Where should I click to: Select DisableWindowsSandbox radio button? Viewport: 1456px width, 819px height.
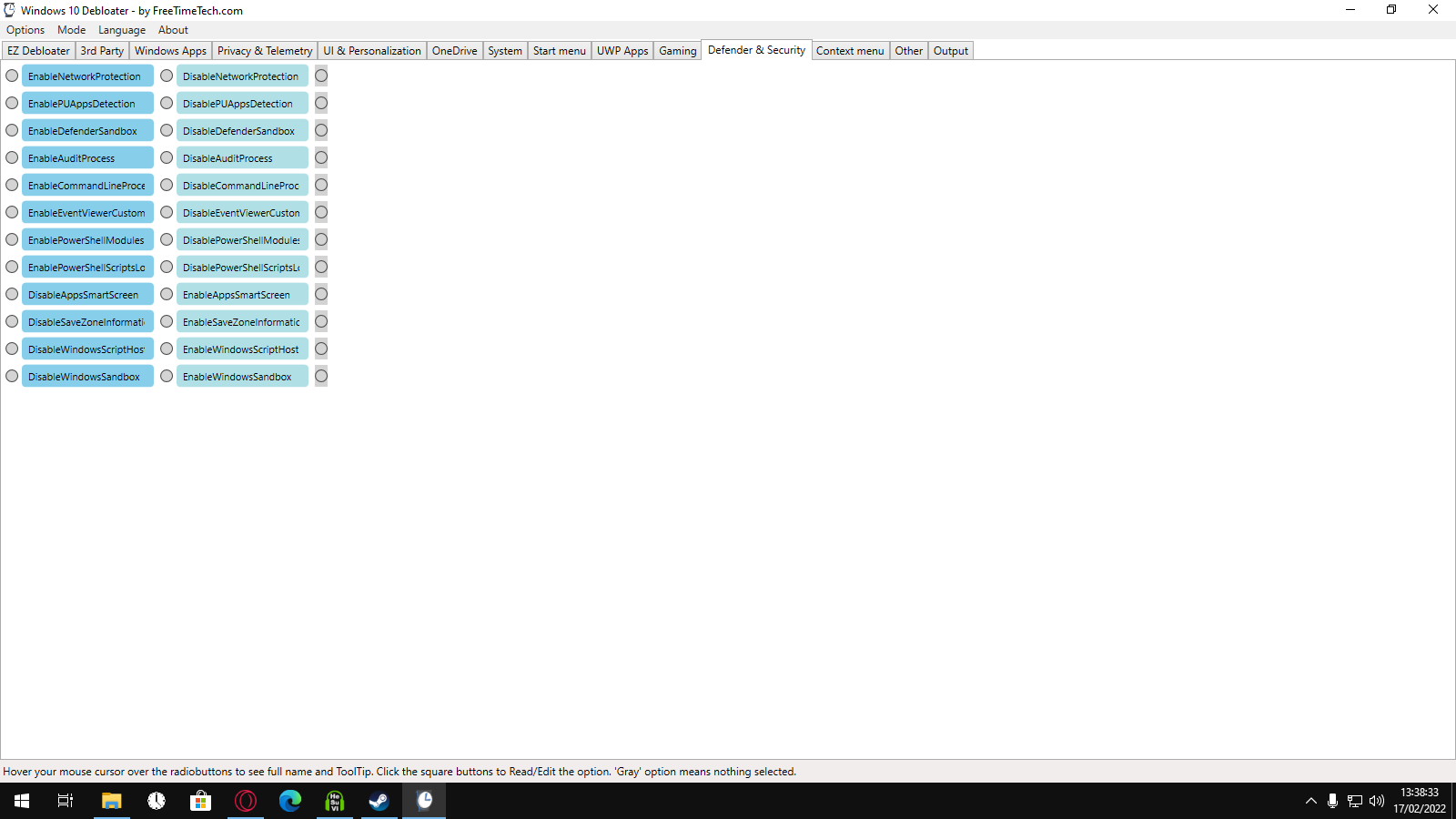[12, 376]
